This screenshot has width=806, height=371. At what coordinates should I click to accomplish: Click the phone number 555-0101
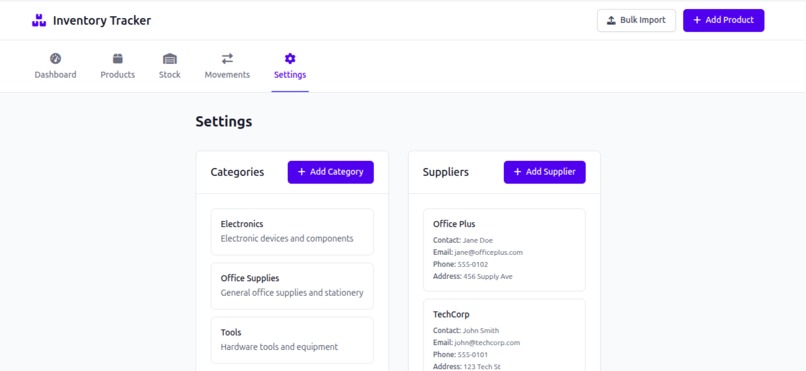tap(473, 355)
